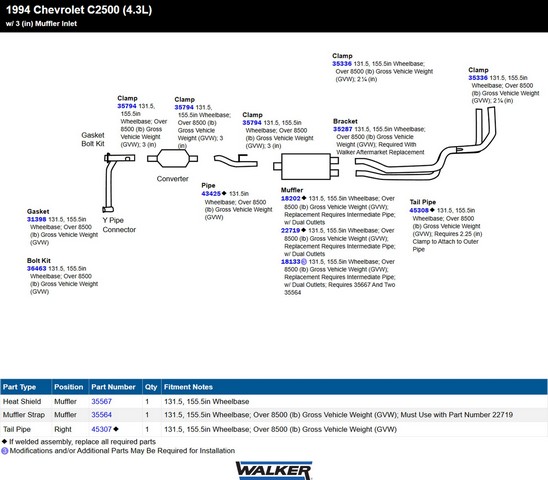Open muffler part number 18133
548x480 pixels.
click(x=290, y=262)
